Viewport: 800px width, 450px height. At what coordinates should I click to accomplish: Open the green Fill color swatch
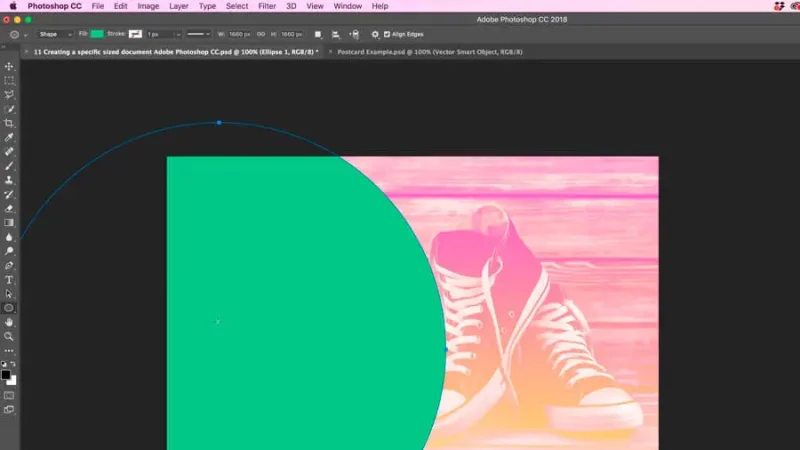coord(97,34)
